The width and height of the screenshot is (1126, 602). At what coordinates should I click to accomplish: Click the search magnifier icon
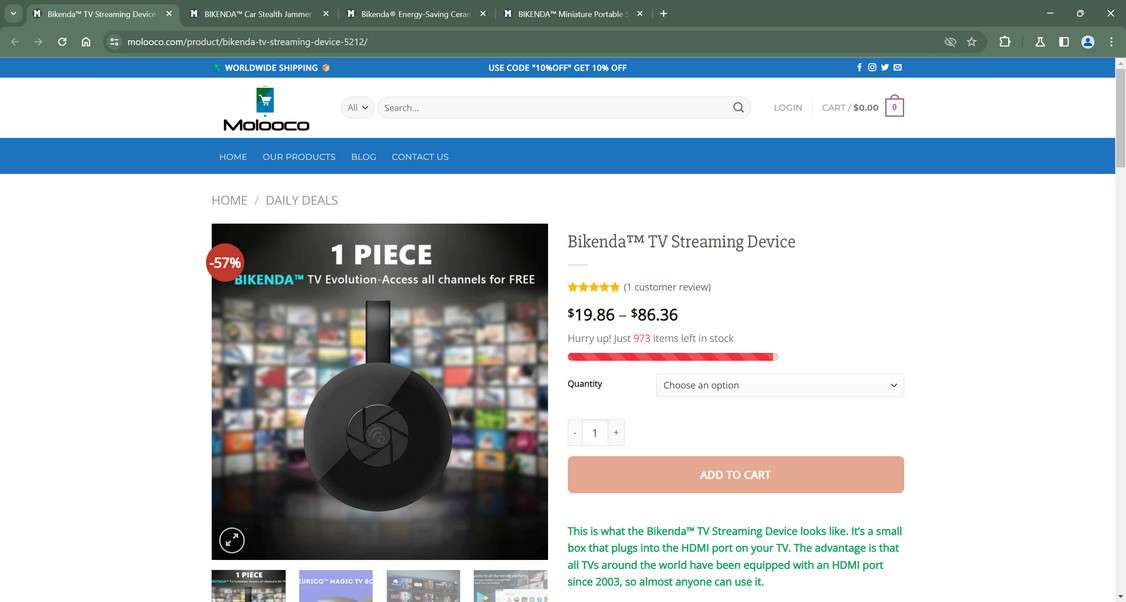point(738,108)
